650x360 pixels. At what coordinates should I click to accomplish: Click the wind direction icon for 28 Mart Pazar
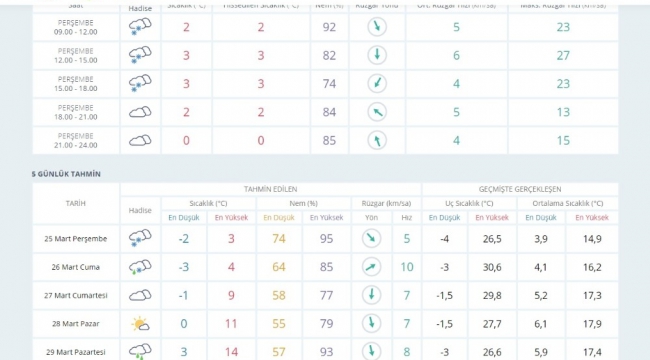pos(371,324)
